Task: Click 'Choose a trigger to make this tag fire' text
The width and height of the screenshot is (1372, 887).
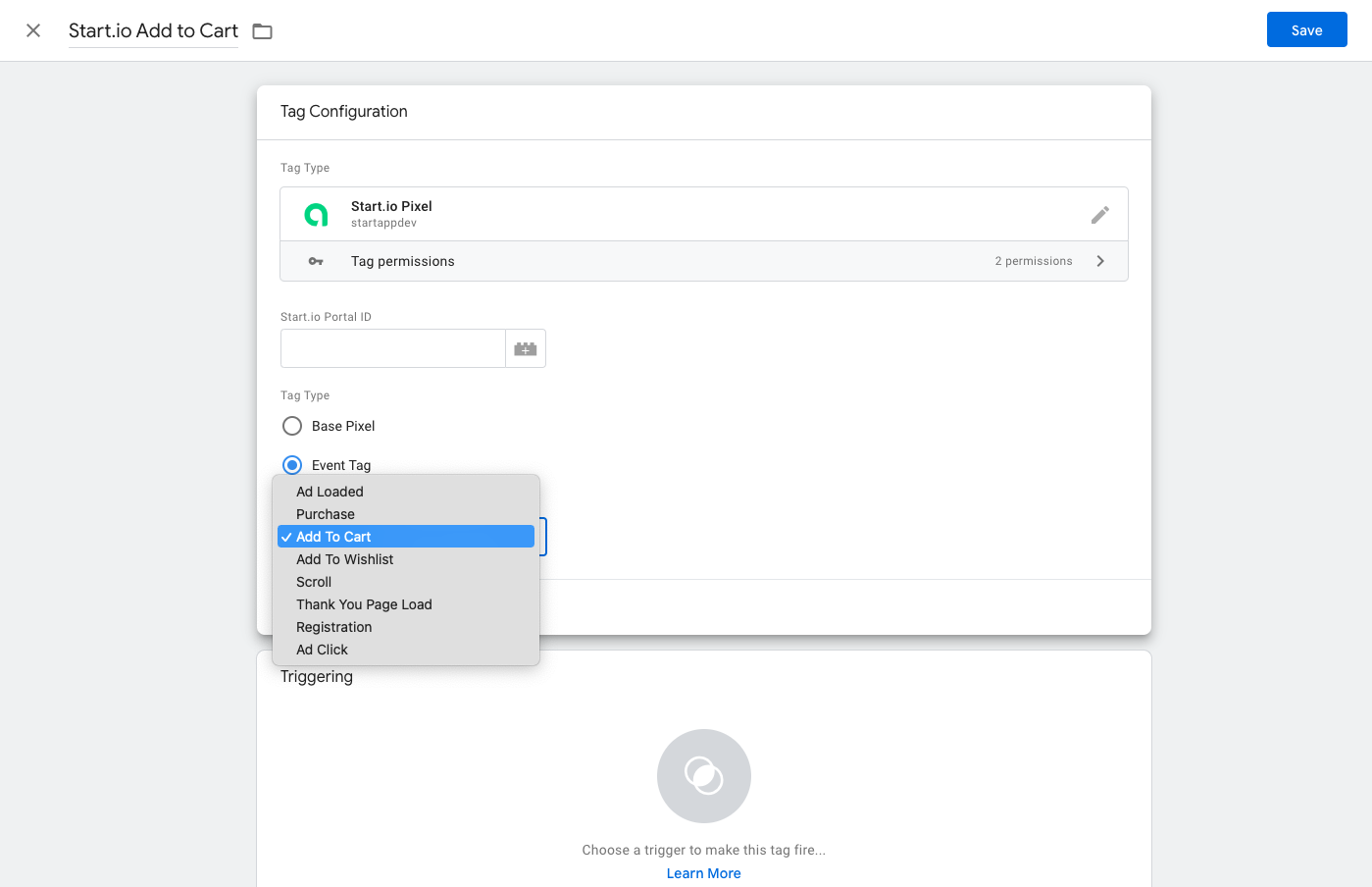Action: [704, 850]
